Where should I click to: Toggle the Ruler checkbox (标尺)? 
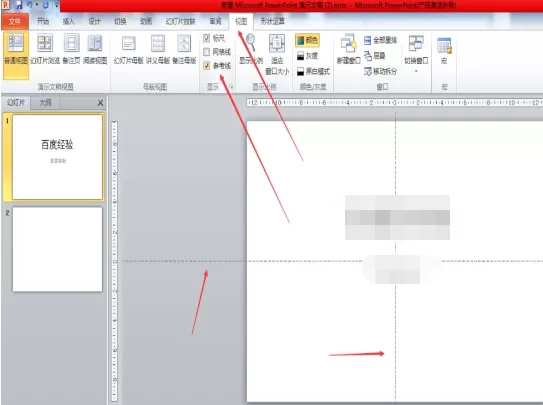[207, 38]
